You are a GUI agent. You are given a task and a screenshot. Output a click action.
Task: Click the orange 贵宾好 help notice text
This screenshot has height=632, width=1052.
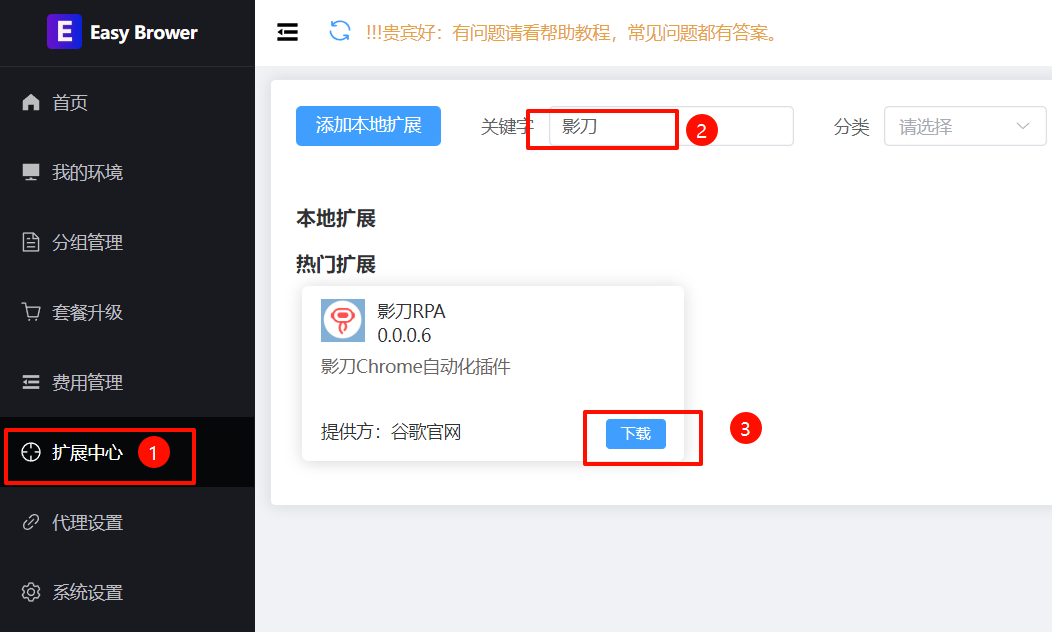(x=574, y=32)
